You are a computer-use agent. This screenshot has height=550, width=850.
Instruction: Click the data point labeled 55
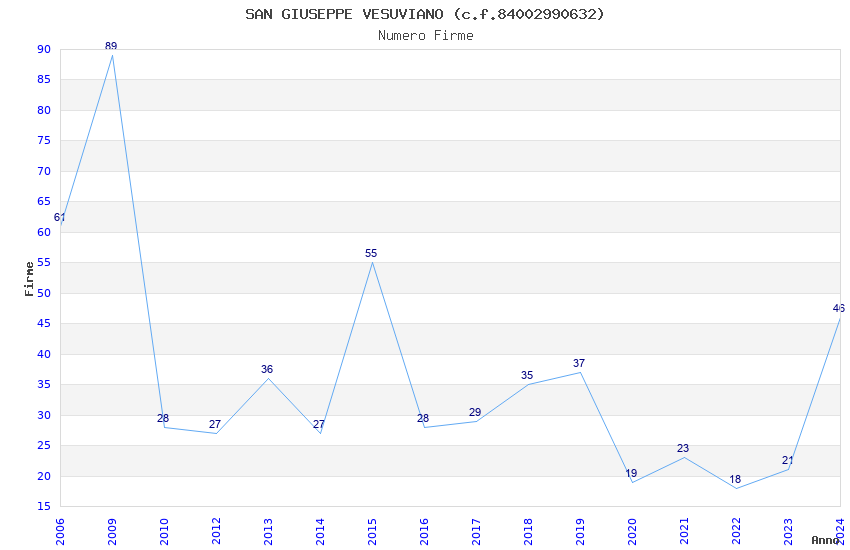(372, 262)
